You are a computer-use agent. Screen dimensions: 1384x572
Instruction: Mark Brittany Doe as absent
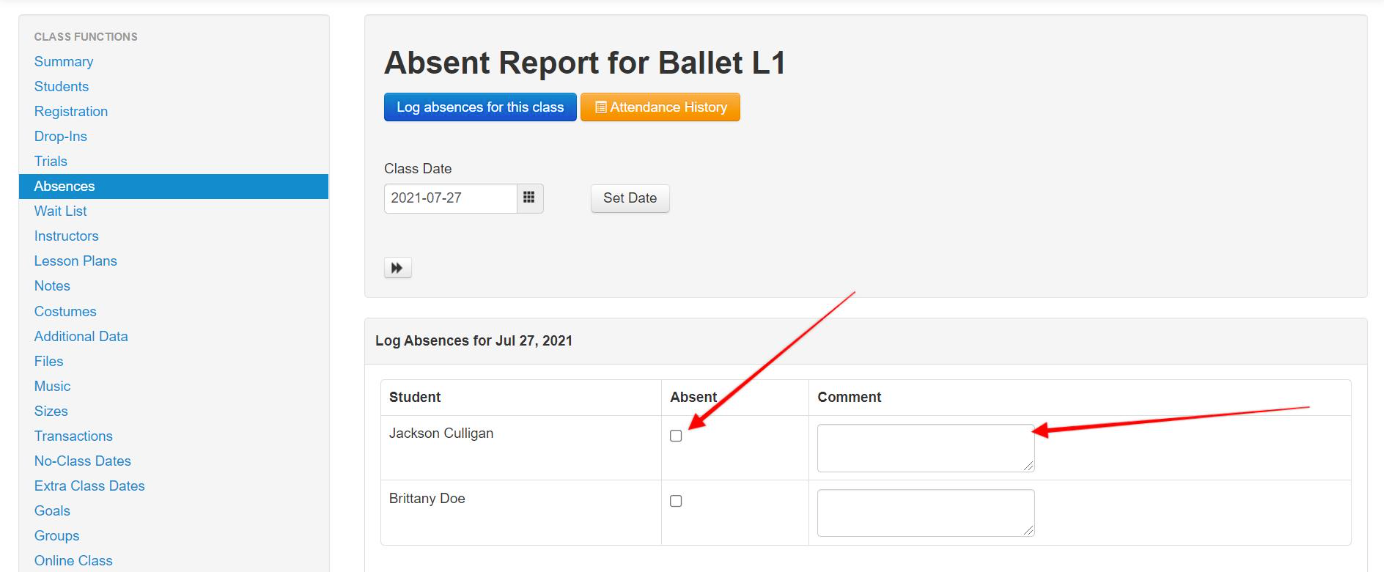coord(676,501)
